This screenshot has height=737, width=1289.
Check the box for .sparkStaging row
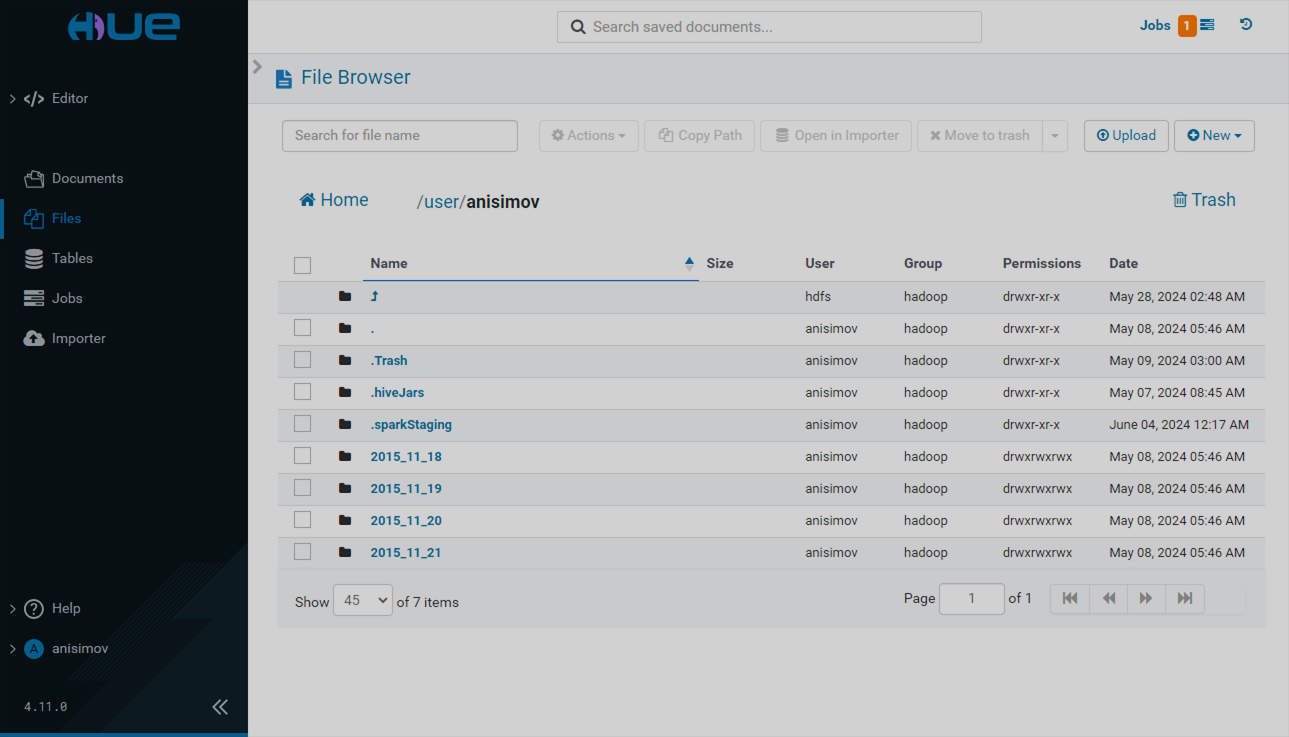point(303,424)
